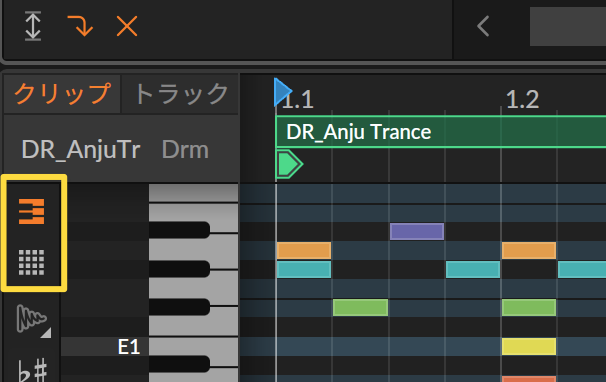
Task: Click the green loop start marker
Action: click(x=289, y=164)
